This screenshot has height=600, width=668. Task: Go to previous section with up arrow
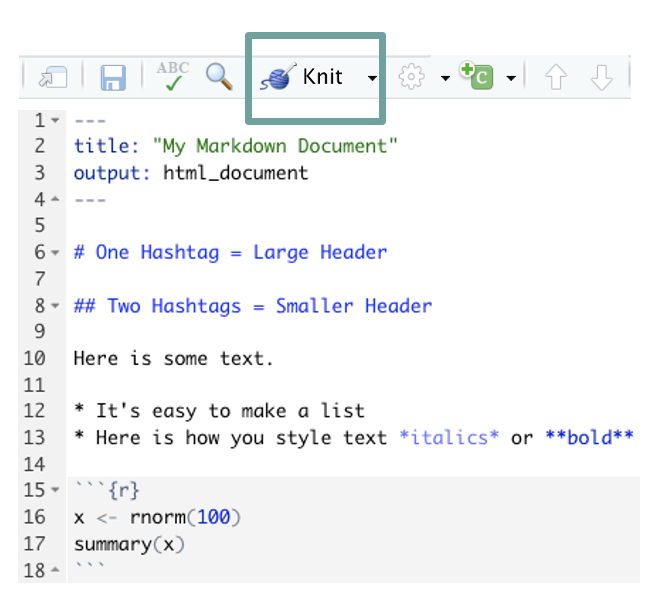(x=557, y=77)
